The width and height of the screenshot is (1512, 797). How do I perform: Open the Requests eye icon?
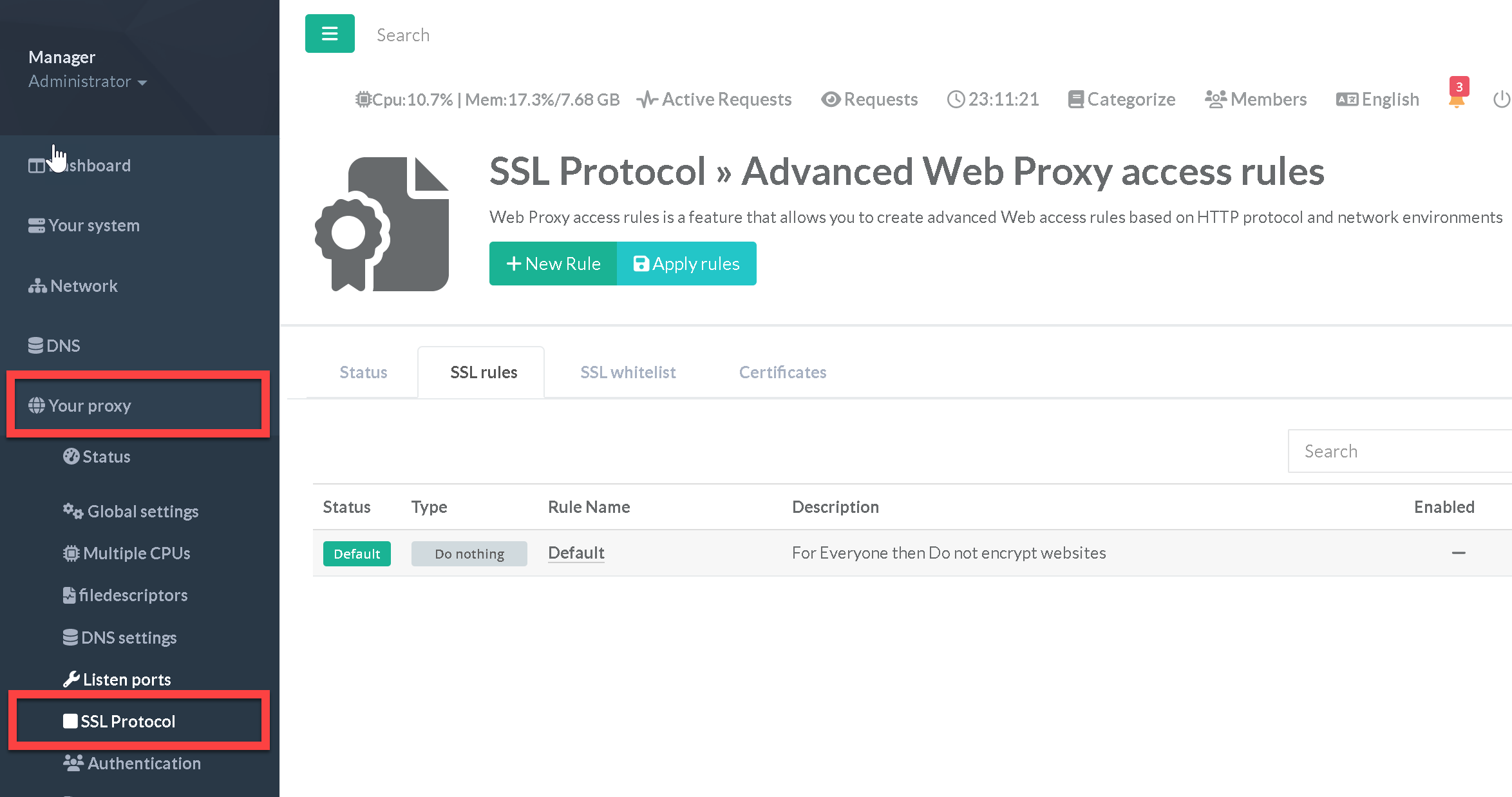[x=869, y=99]
